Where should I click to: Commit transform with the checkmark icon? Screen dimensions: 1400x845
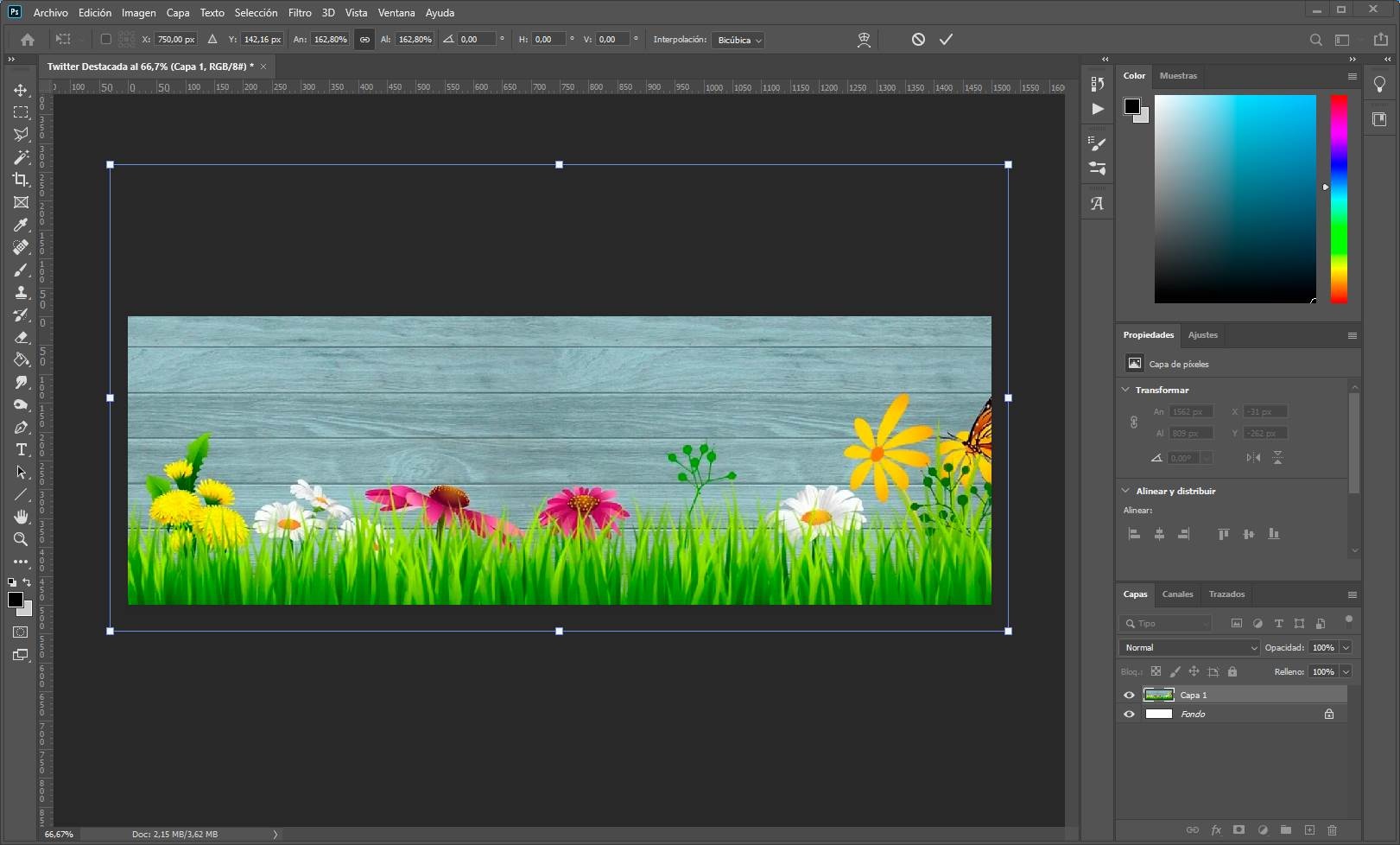pos(946,40)
